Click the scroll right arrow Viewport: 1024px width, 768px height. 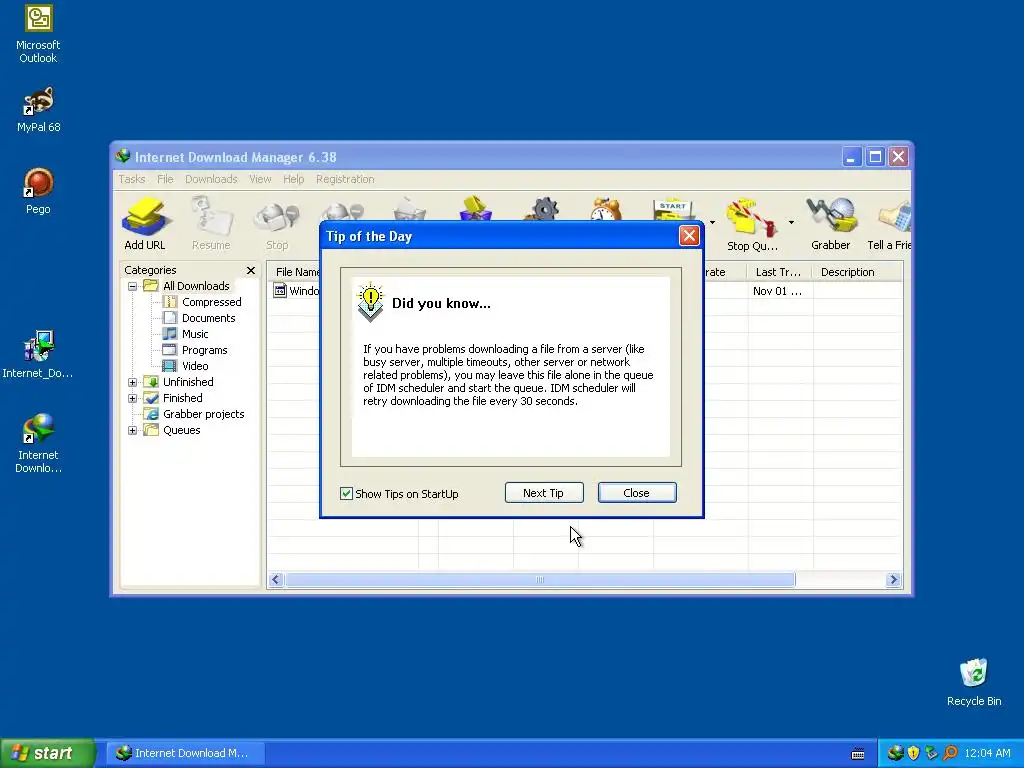[893, 580]
